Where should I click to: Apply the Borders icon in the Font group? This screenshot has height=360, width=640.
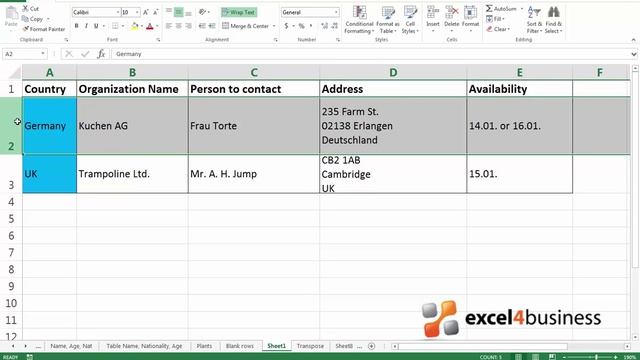(x=116, y=26)
